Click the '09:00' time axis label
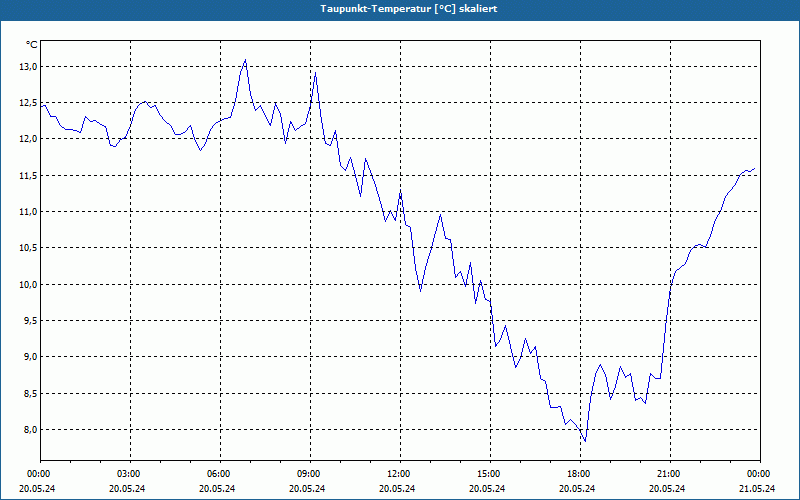 click(310, 474)
